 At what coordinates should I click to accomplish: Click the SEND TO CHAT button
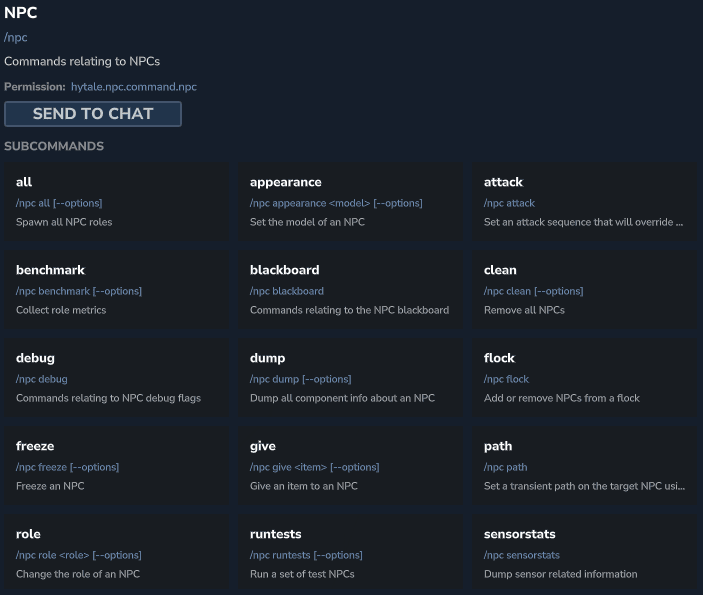tap(93, 114)
